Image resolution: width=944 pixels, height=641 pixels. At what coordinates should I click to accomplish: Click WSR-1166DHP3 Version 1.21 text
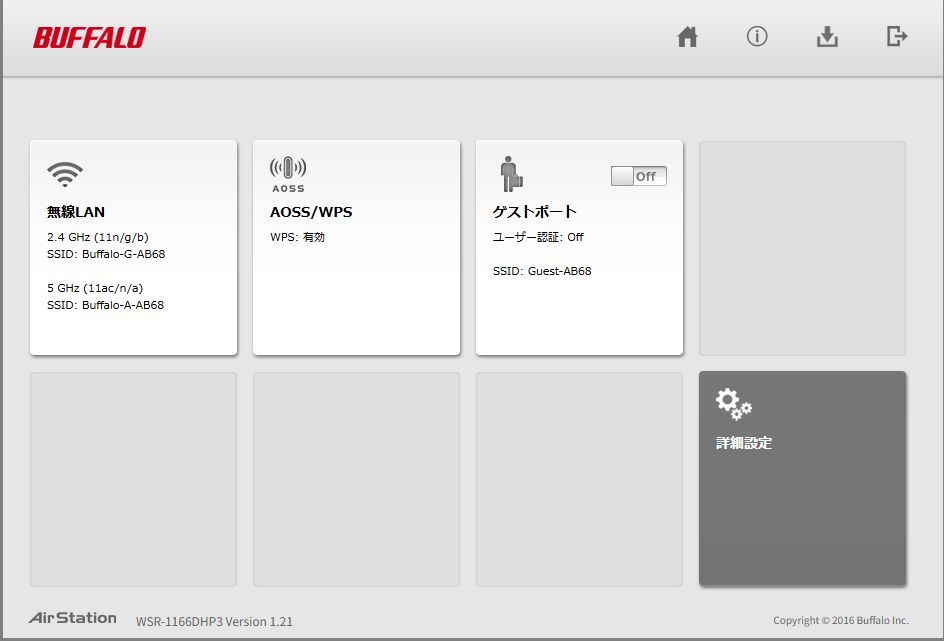214,622
